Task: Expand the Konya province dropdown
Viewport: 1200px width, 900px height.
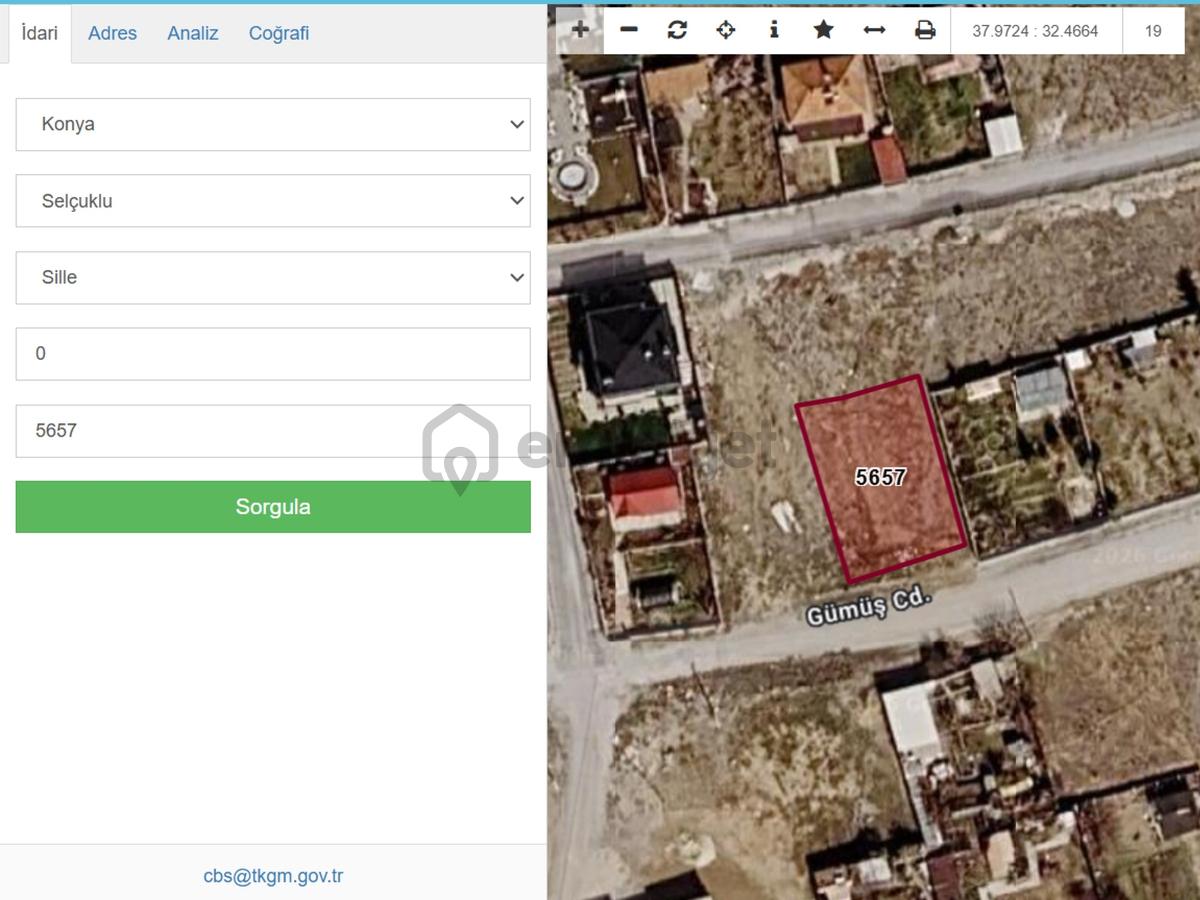Action: (x=273, y=125)
